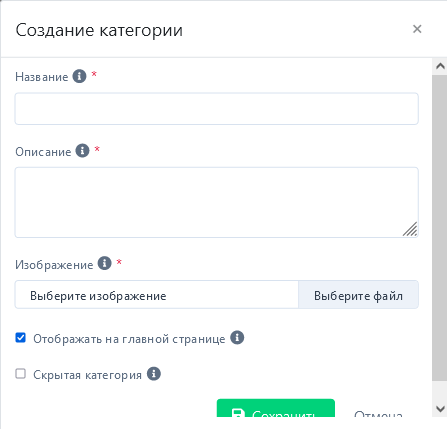447x429 pixels.
Task: Close the Создание категории dialog
Action: tap(417, 29)
